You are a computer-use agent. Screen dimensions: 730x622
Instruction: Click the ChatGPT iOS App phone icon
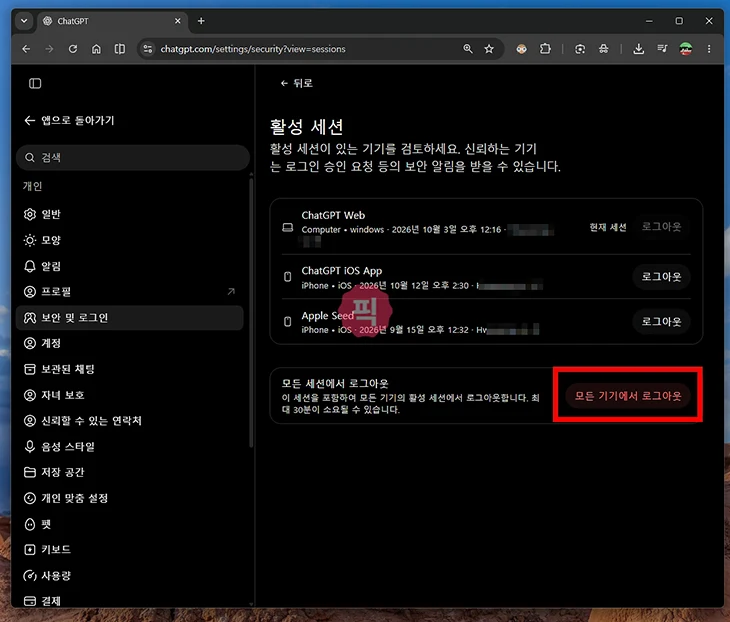click(x=288, y=277)
